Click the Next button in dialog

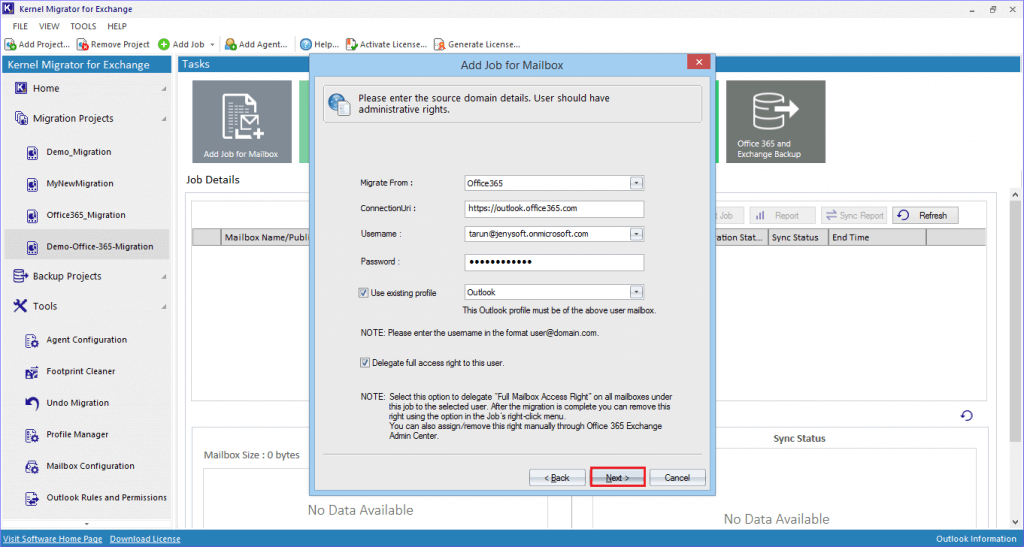click(618, 478)
